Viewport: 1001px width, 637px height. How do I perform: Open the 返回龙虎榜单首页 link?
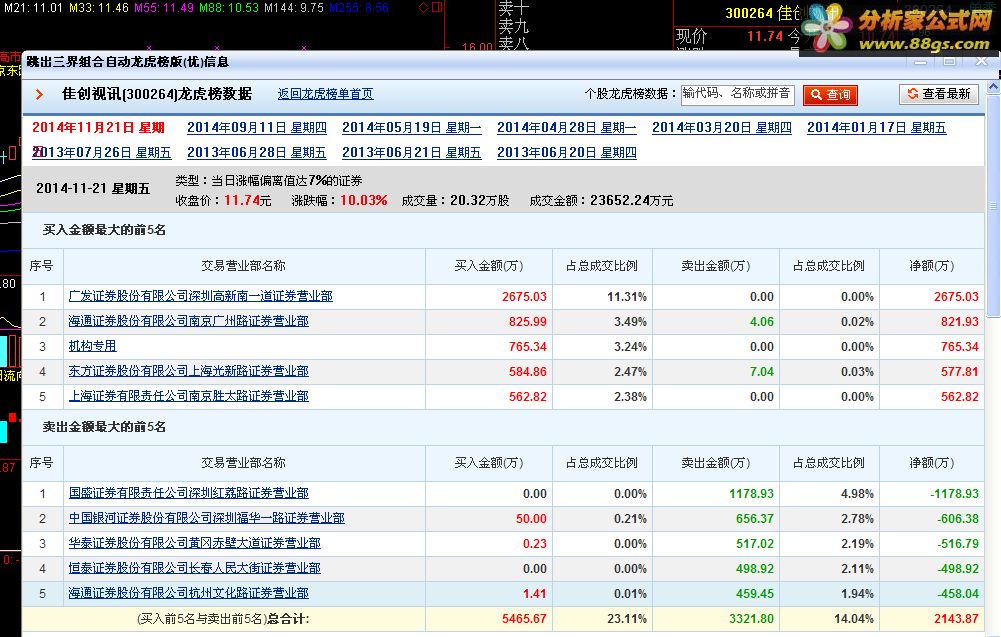325,94
